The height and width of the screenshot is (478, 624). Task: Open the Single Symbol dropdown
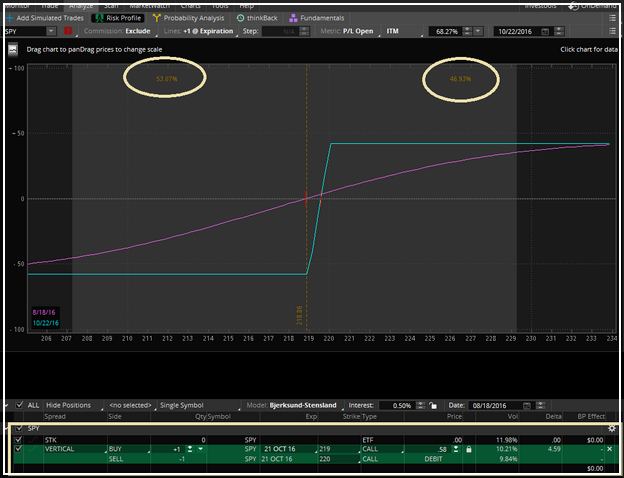point(198,405)
